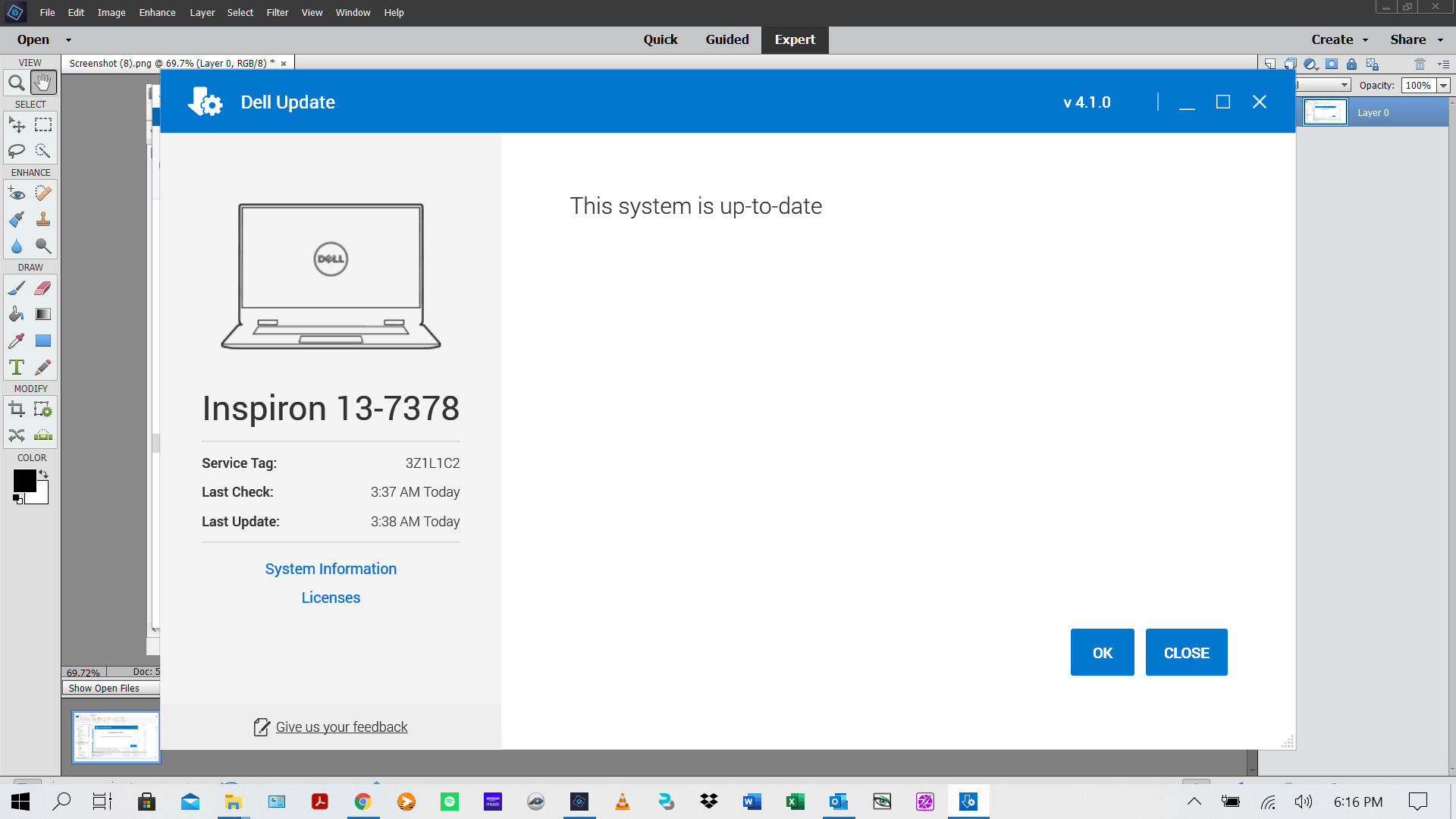Select the Paint Bucket tool
The width and height of the screenshot is (1456, 819).
click(x=16, y=315)
